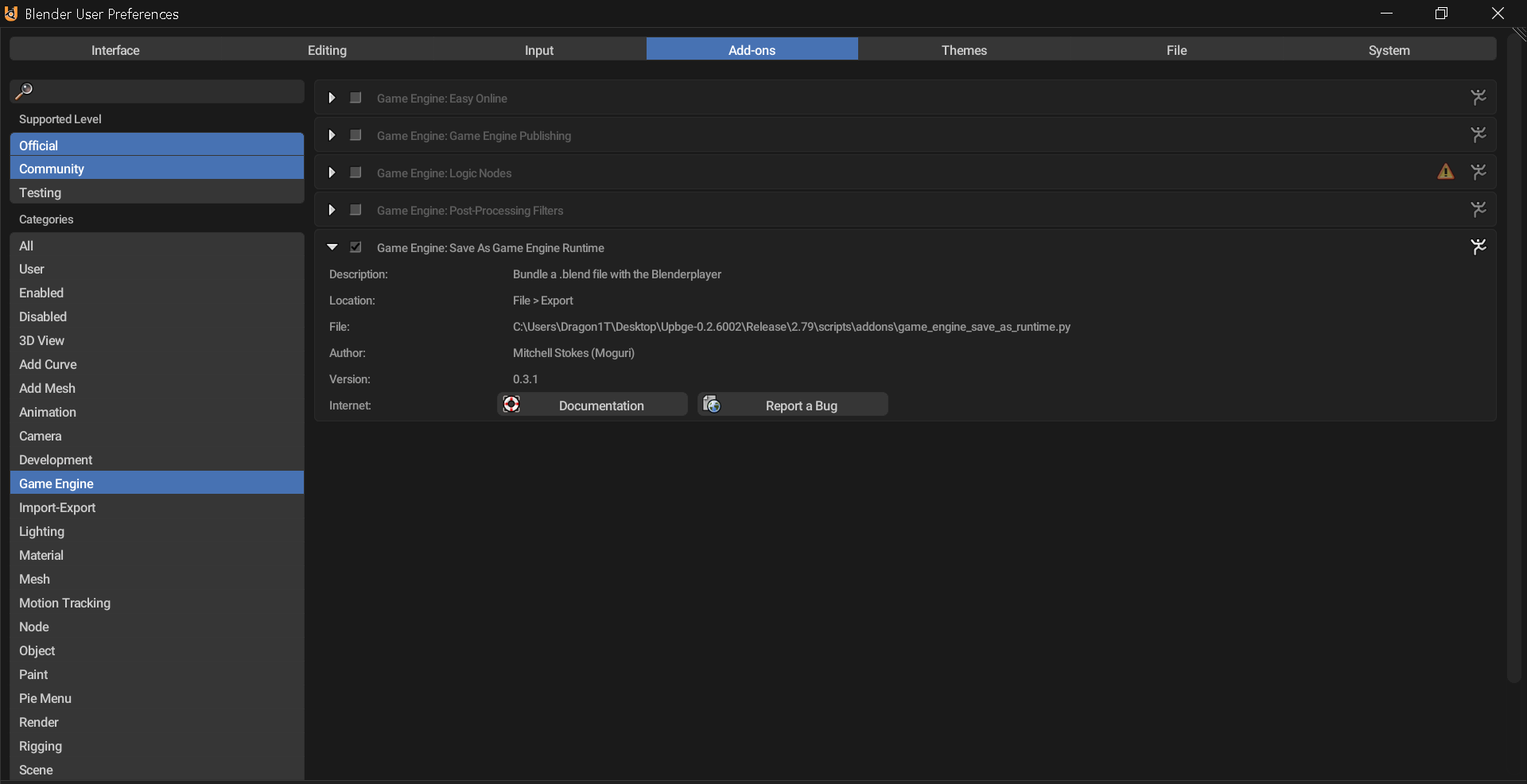Choose the Development category
This screenshot has height=784, width=1527.
coord(157,460)
